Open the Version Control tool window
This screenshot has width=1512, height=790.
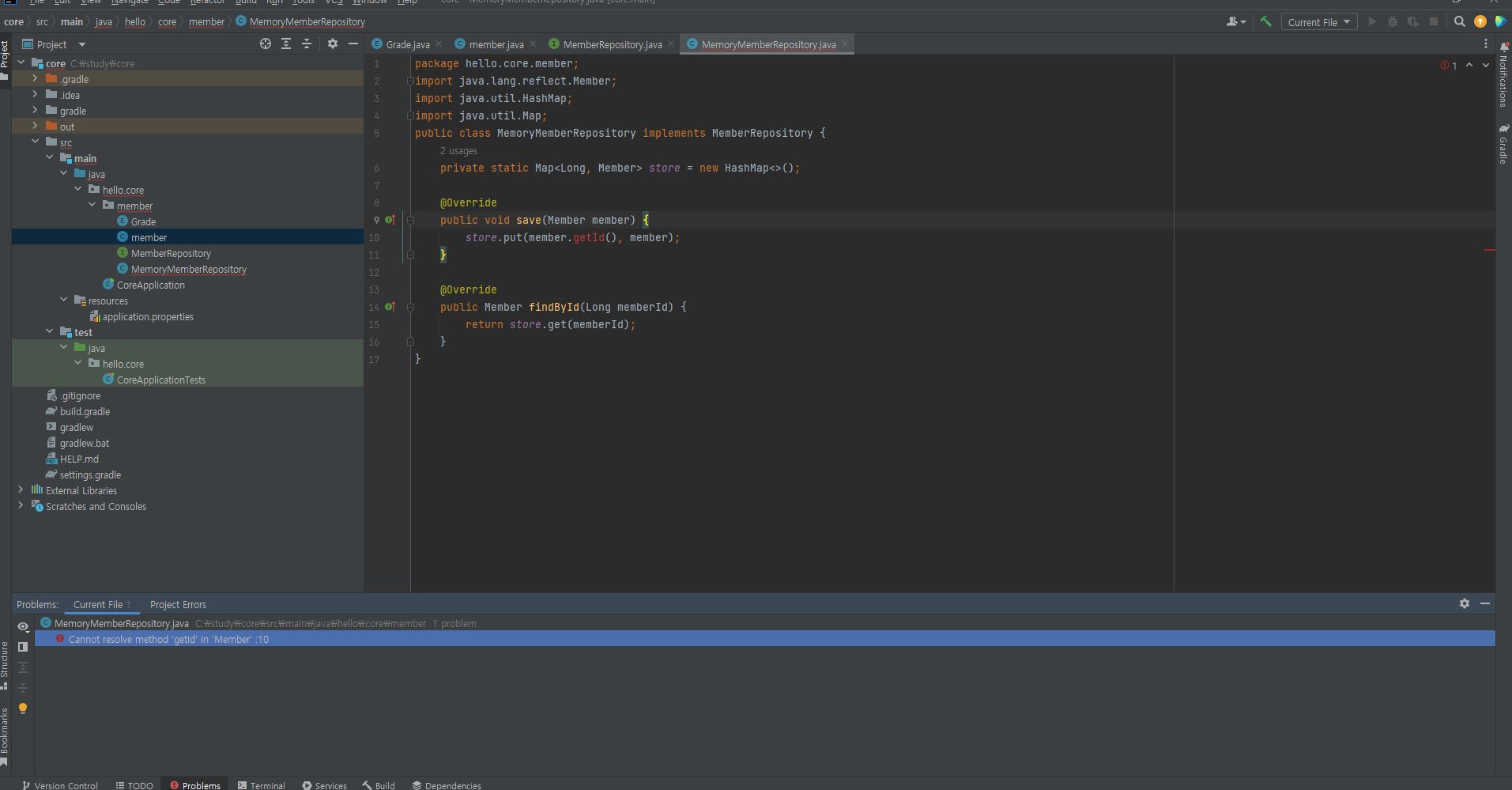pyautogui.click(x=59, y=785)
